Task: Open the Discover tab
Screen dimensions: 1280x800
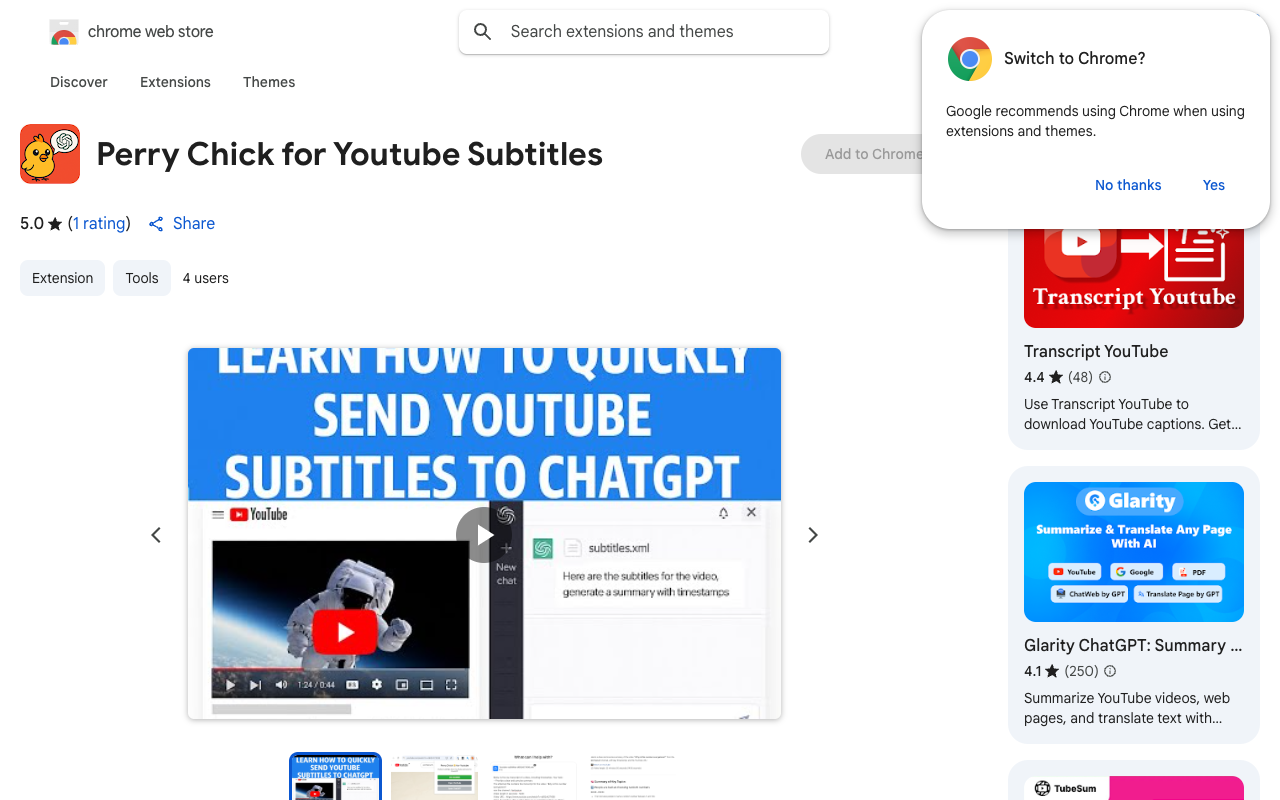Action: click(x=79, y=82)
